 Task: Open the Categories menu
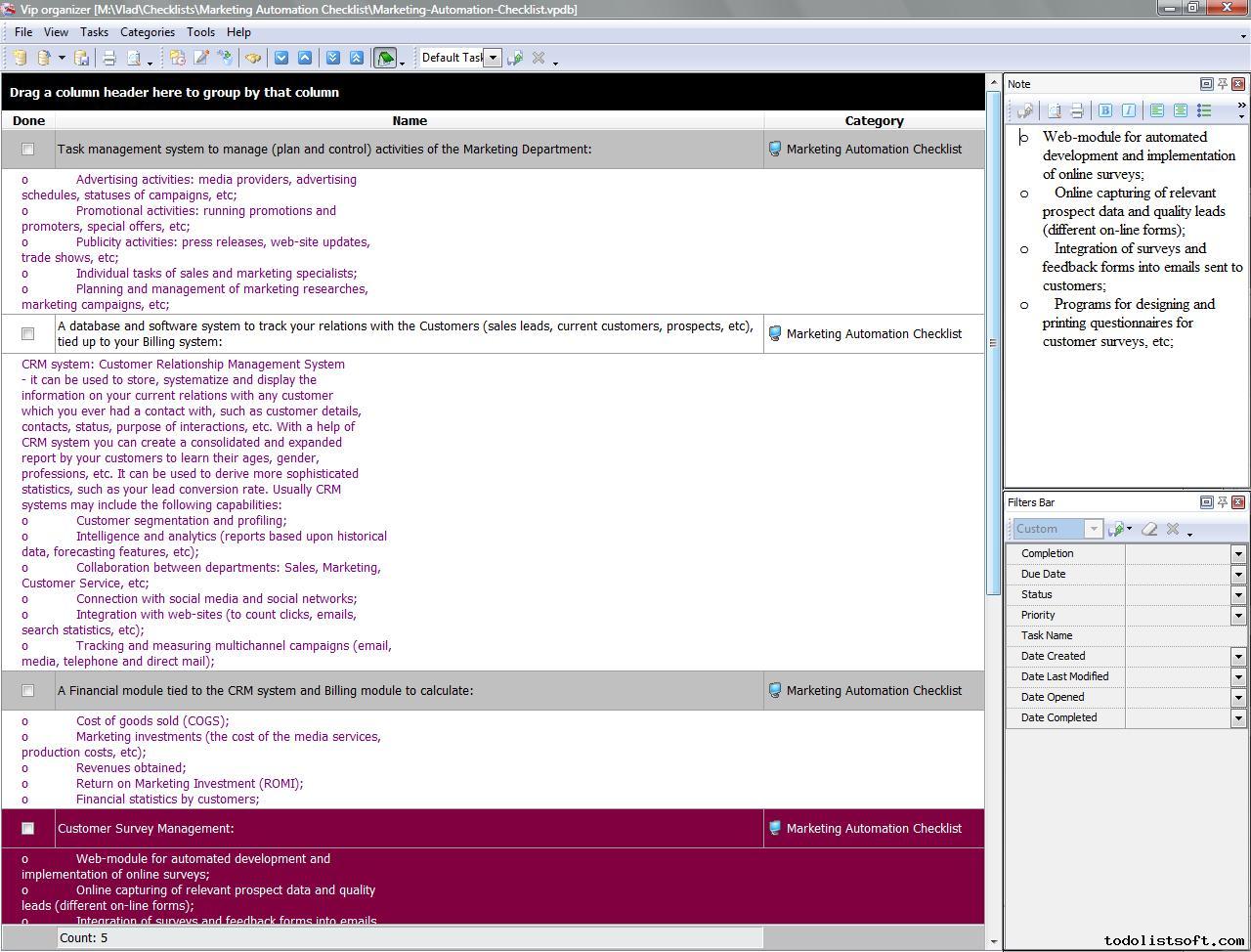(x=147, y=32)
